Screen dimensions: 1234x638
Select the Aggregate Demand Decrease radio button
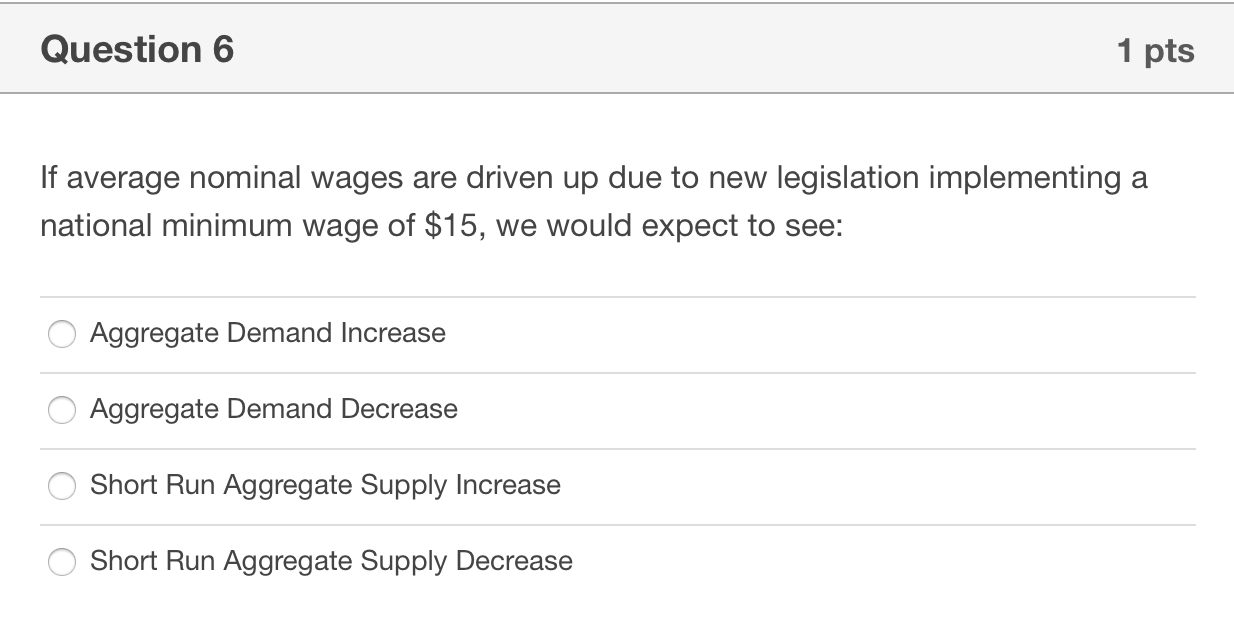[62, 410]
